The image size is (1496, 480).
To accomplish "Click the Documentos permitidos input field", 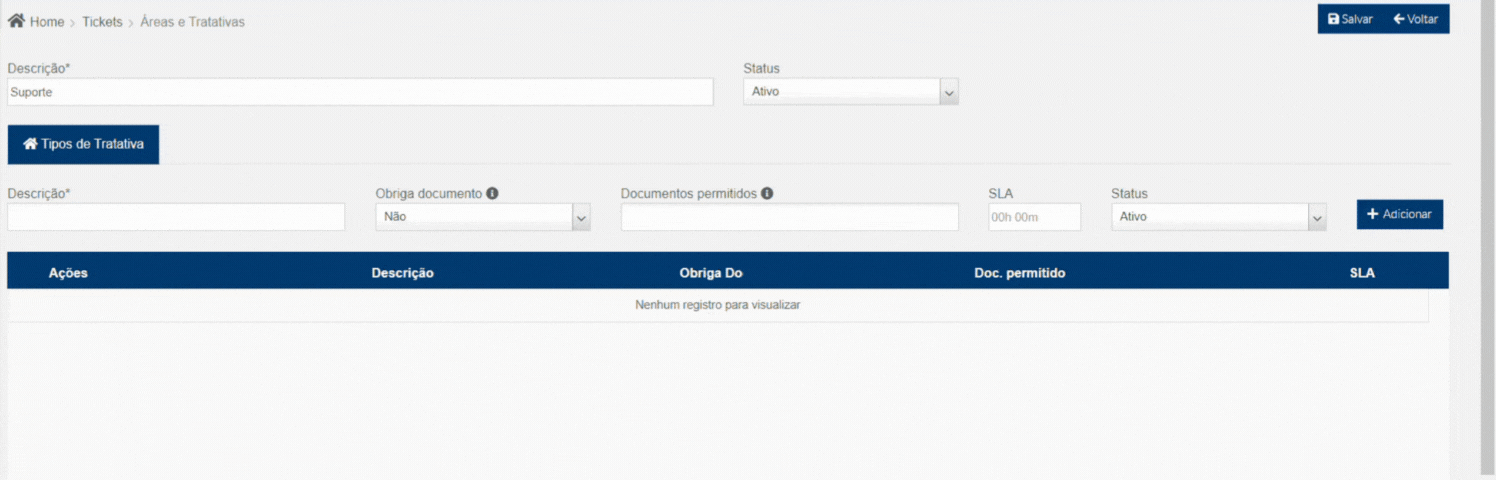I will (789, 217).
